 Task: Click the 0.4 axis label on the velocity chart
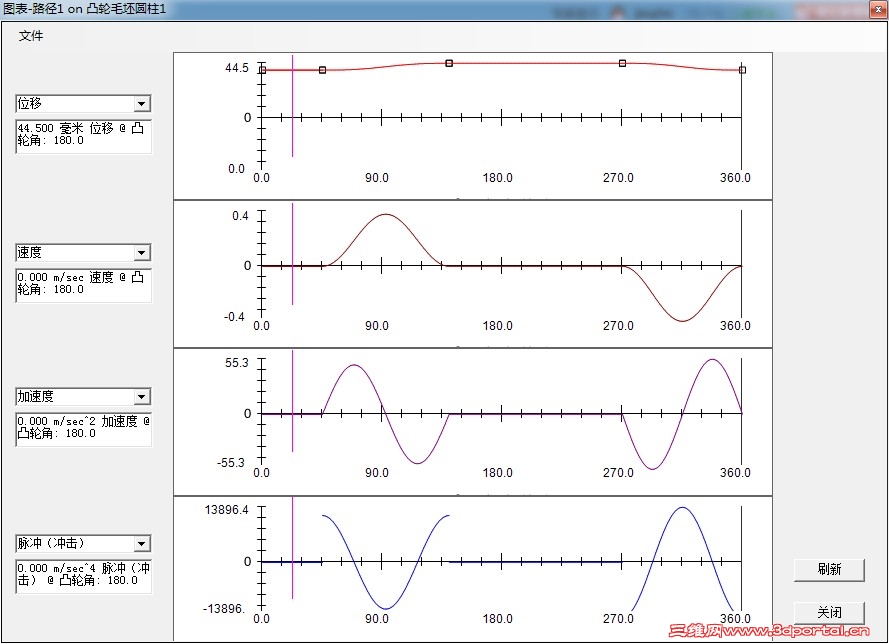click(x=240, y=216)
